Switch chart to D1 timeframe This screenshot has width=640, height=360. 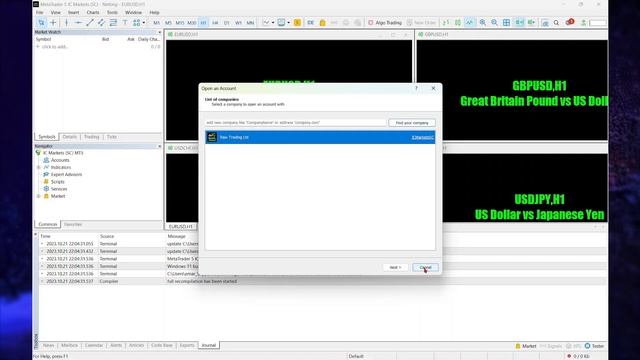[x=227, y=23]
